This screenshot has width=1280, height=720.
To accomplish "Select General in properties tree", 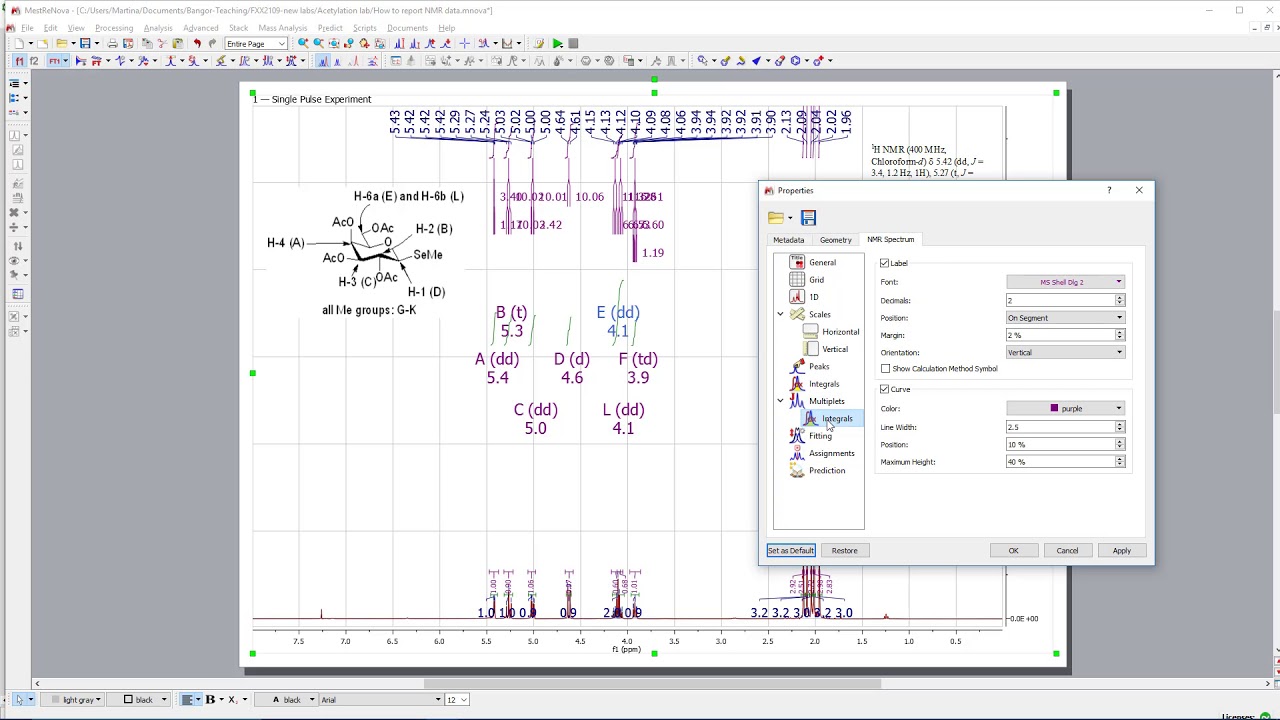I will 822,262.
